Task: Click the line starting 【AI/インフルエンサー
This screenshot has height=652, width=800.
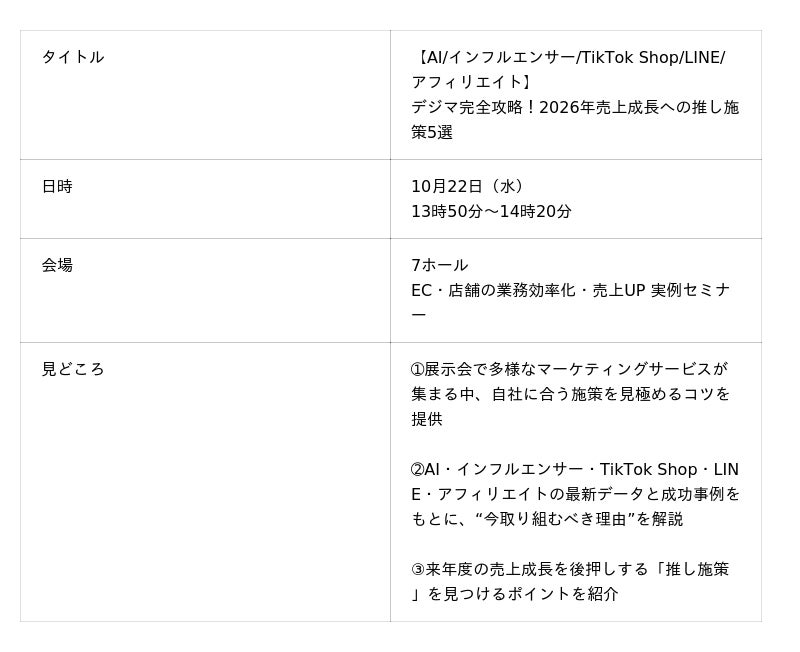Action: [x=568, y=57]
